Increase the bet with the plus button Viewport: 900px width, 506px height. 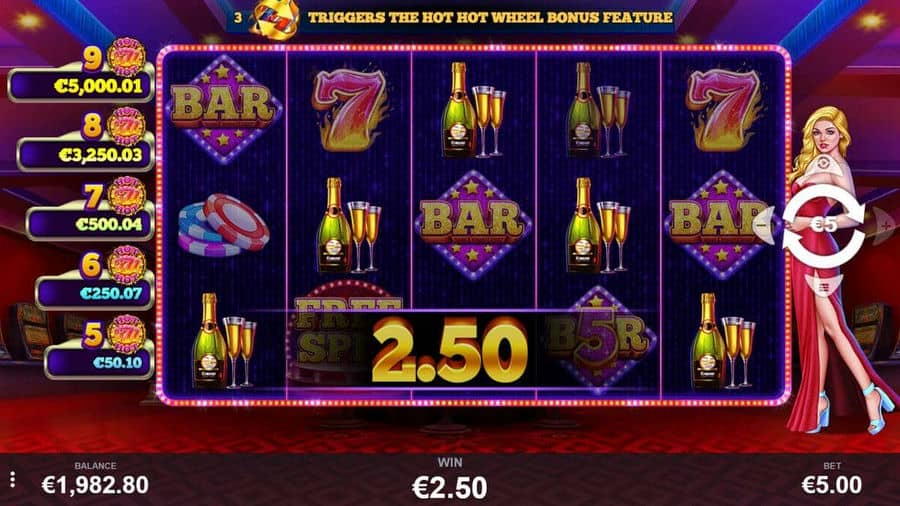point(883,225)
